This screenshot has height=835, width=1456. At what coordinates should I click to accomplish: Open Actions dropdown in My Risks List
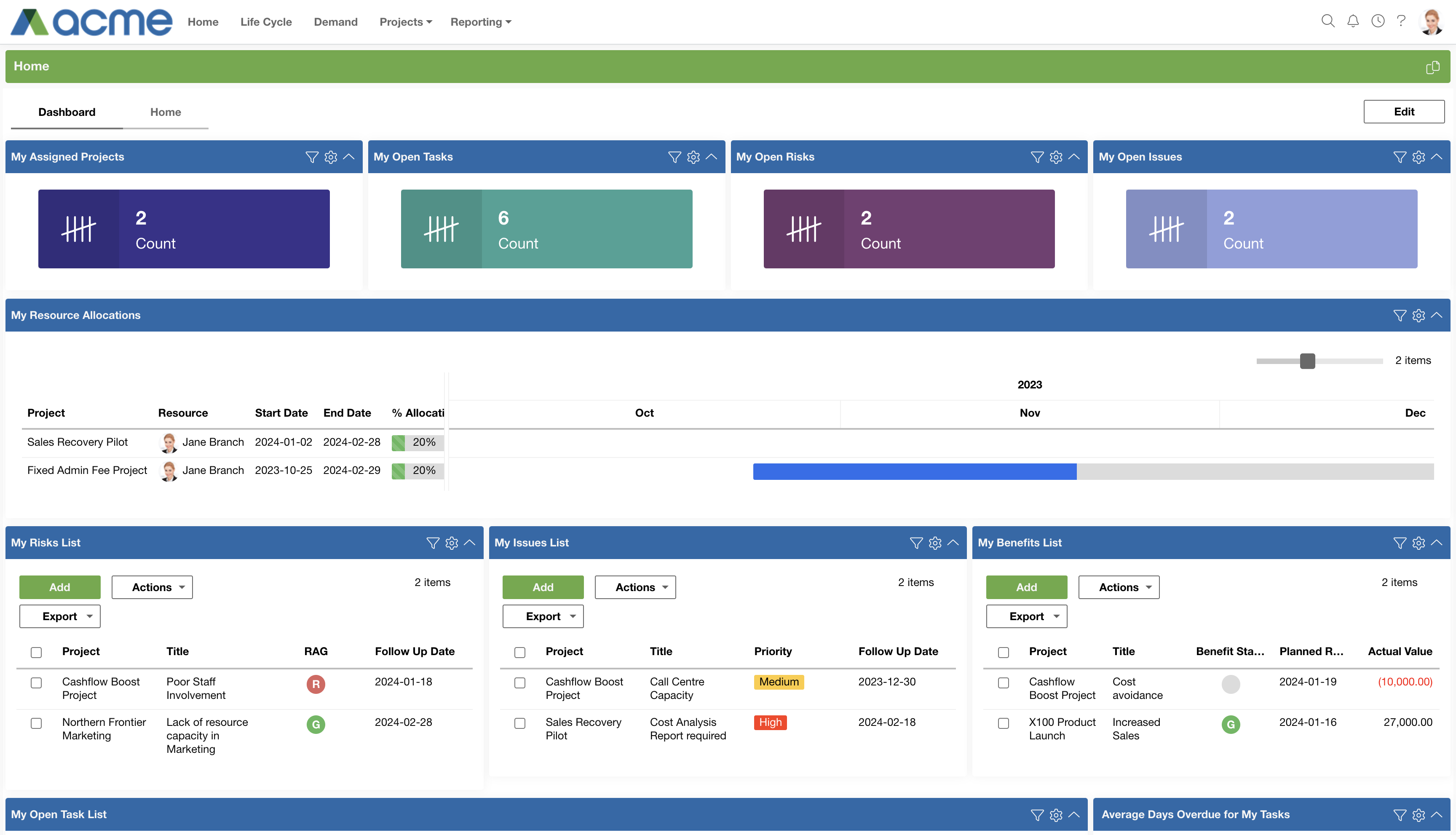[152, 587]
